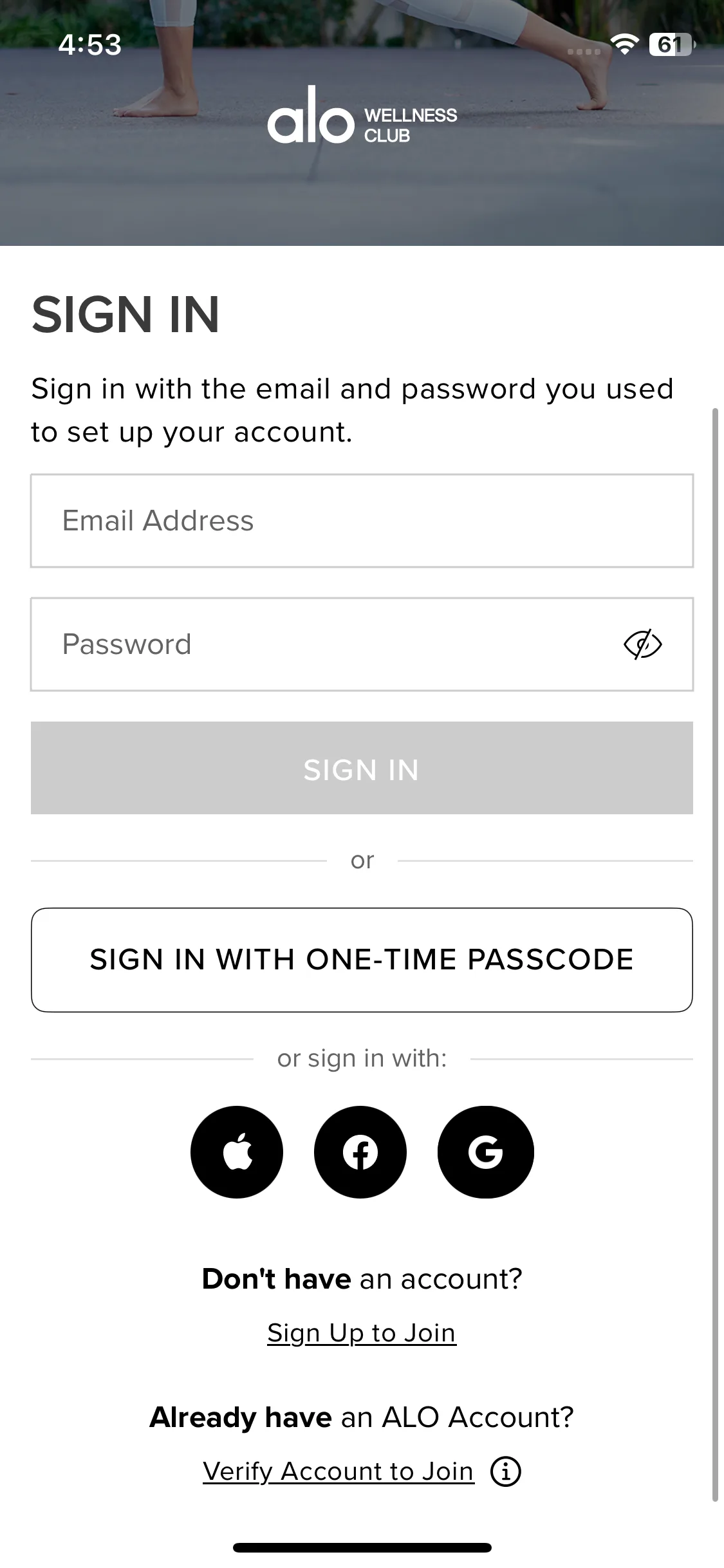
Task: Open the Sign Up to Join link
Action: coord(362,1332)
